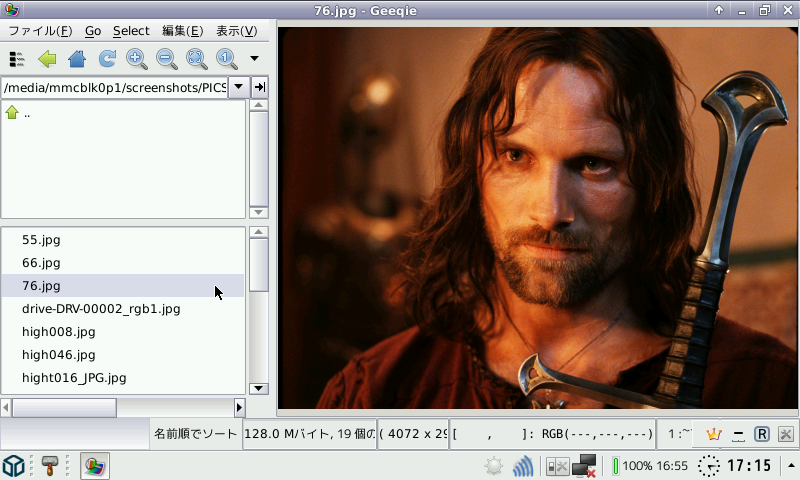Image resolution: width=800 pixels, height=480 pixels.
Task: Click the hammer taskbar icon
Action: [49, 466]
